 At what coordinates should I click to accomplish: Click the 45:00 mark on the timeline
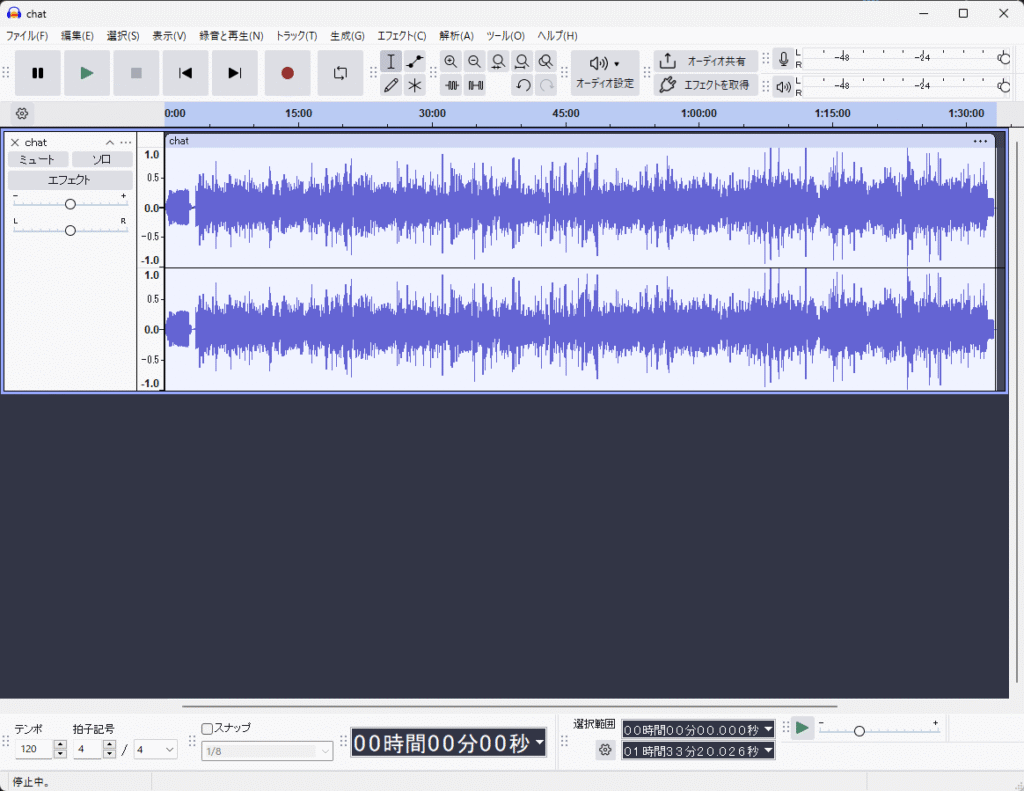[566, 114]
